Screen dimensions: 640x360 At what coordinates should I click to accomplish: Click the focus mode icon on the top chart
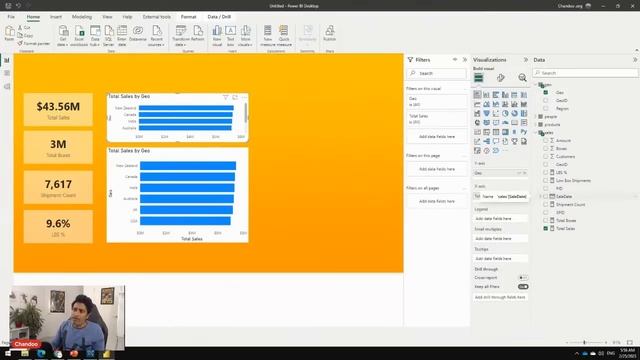235,97
